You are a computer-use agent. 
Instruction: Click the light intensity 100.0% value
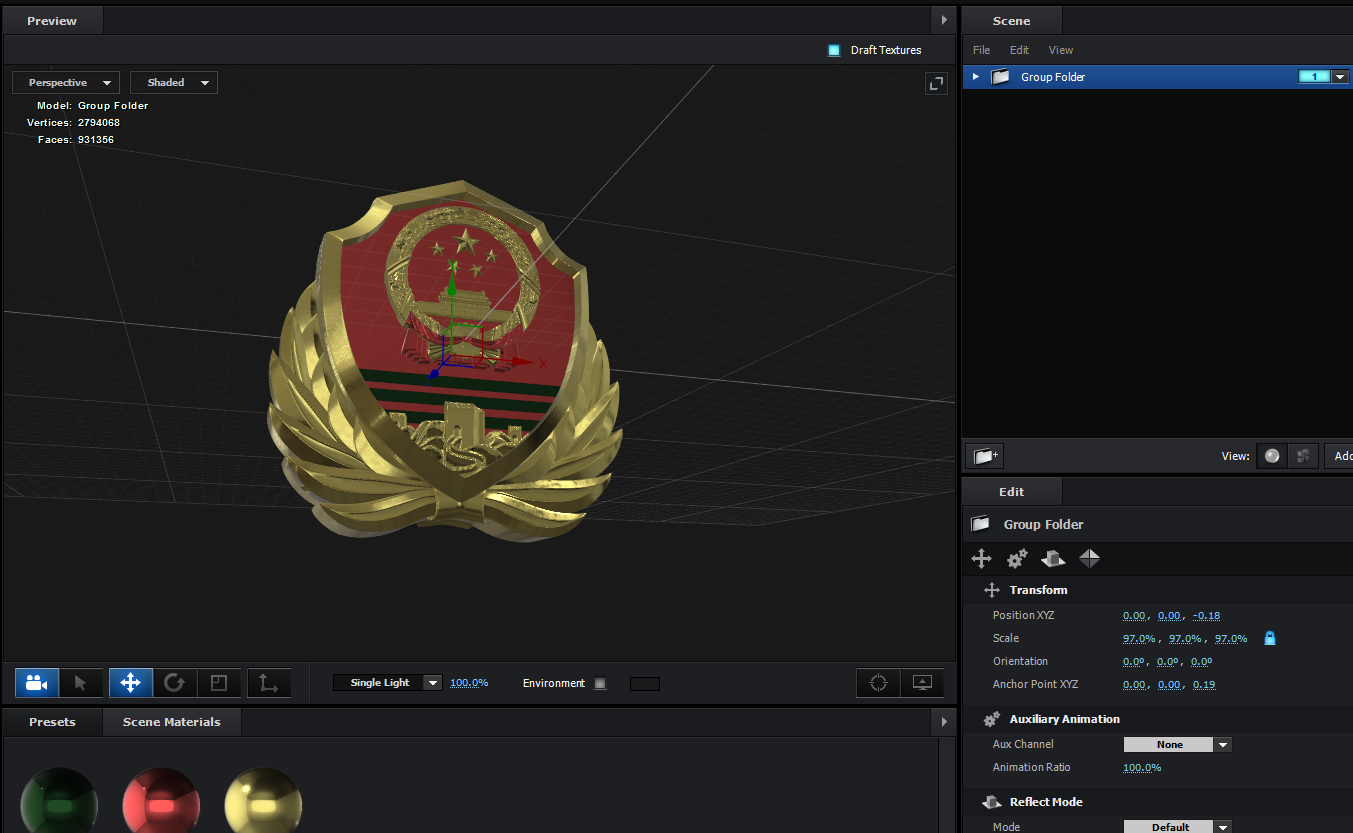(x=469, y=683)
